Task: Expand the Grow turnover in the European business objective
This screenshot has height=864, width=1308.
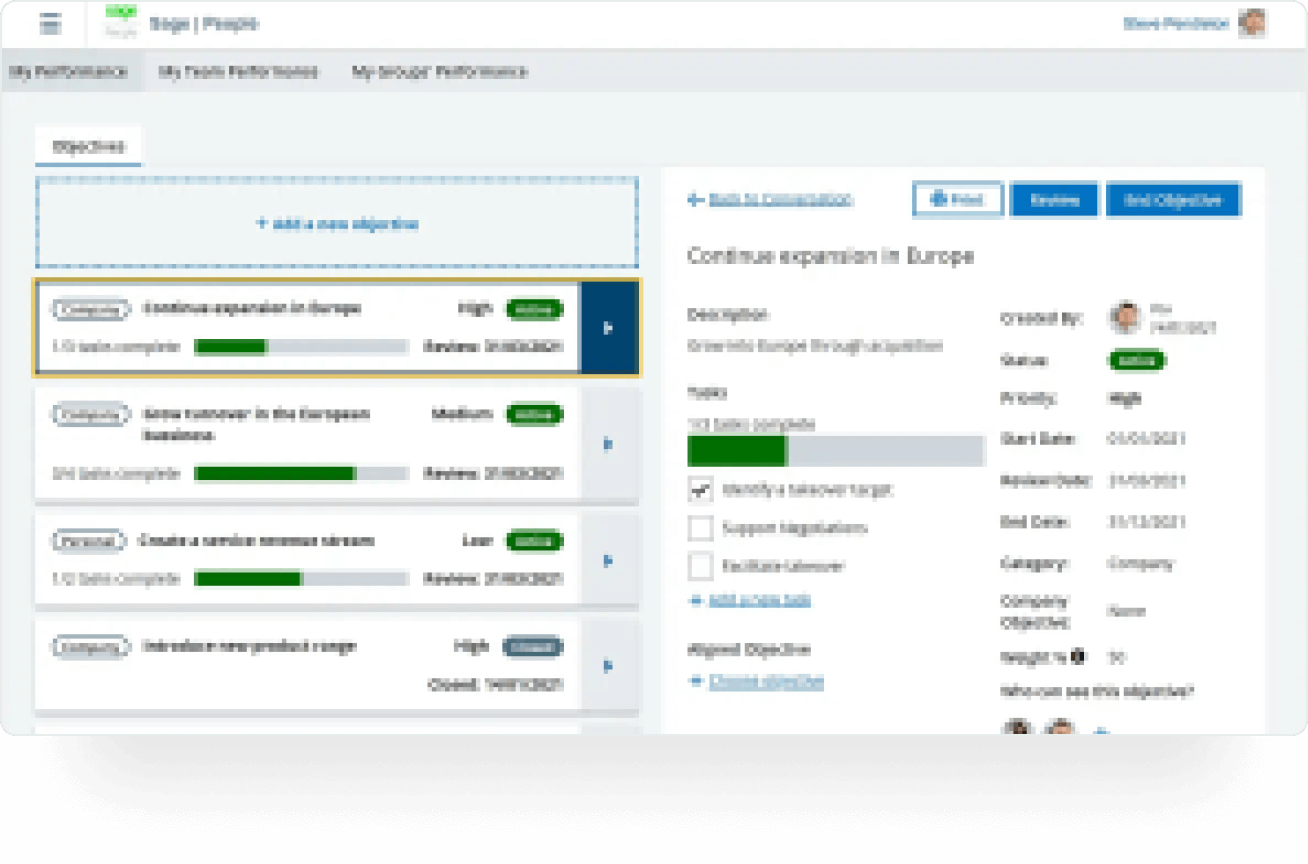Action: tap(609, 444)
